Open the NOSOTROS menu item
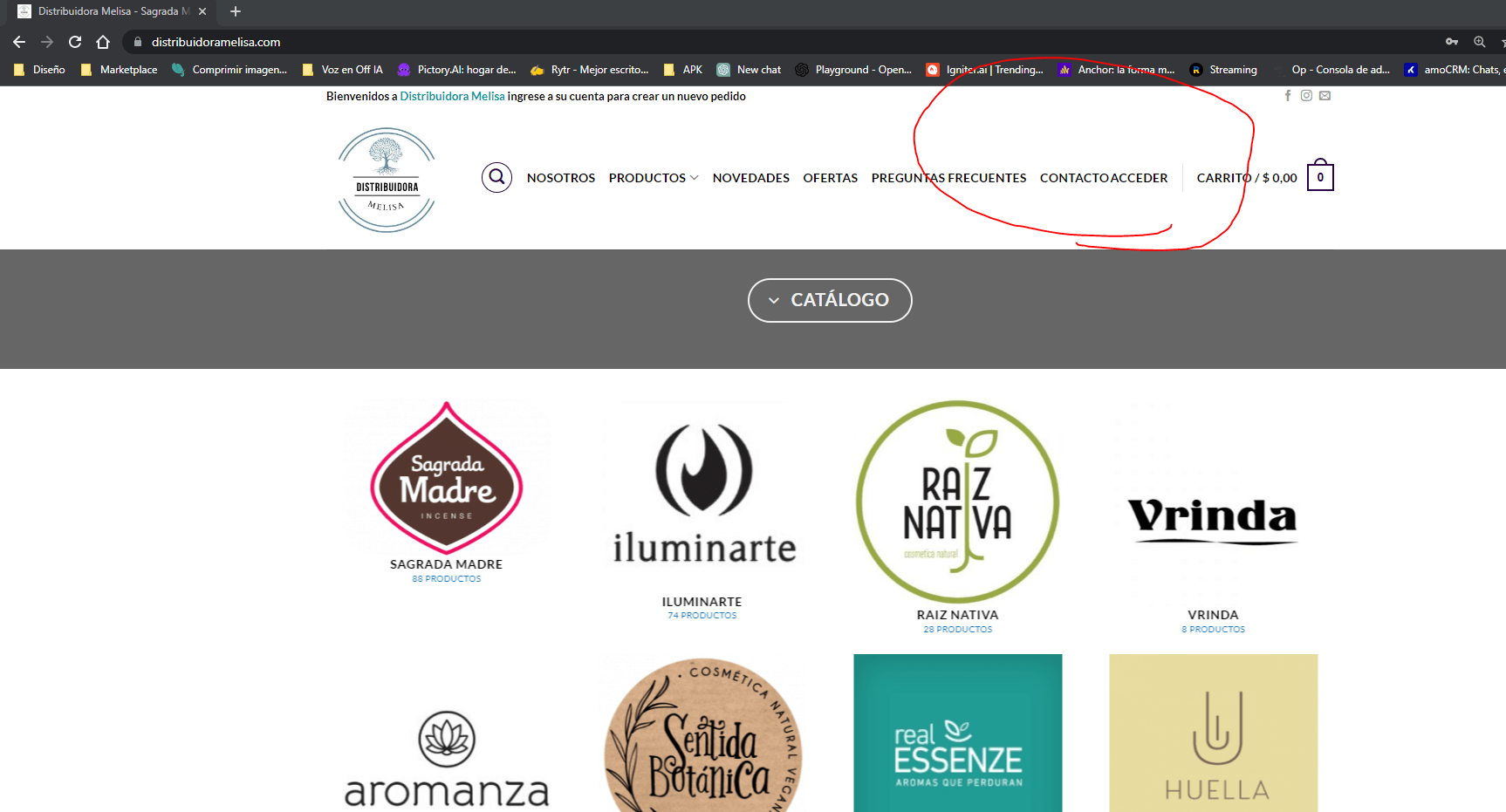Viewport: 1506px width, 812px height. point(561,178)
